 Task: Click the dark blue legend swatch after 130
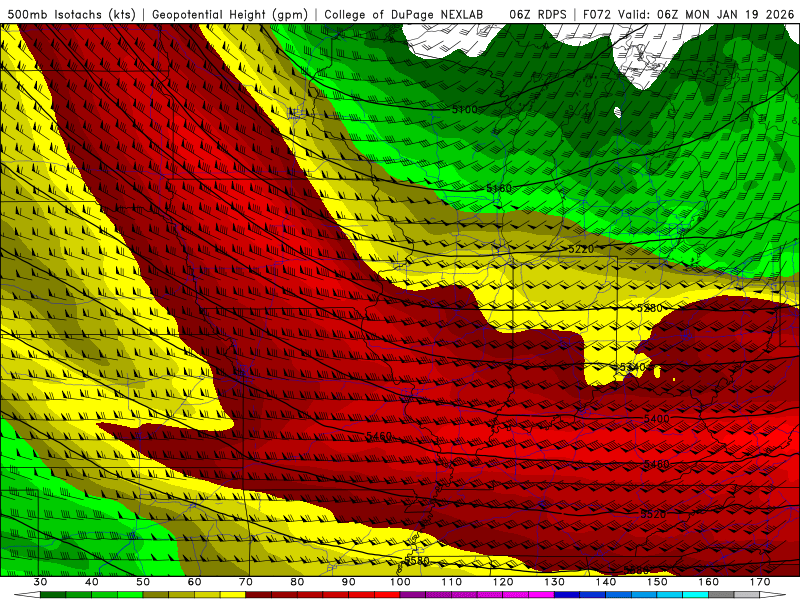tap(567, 594)
